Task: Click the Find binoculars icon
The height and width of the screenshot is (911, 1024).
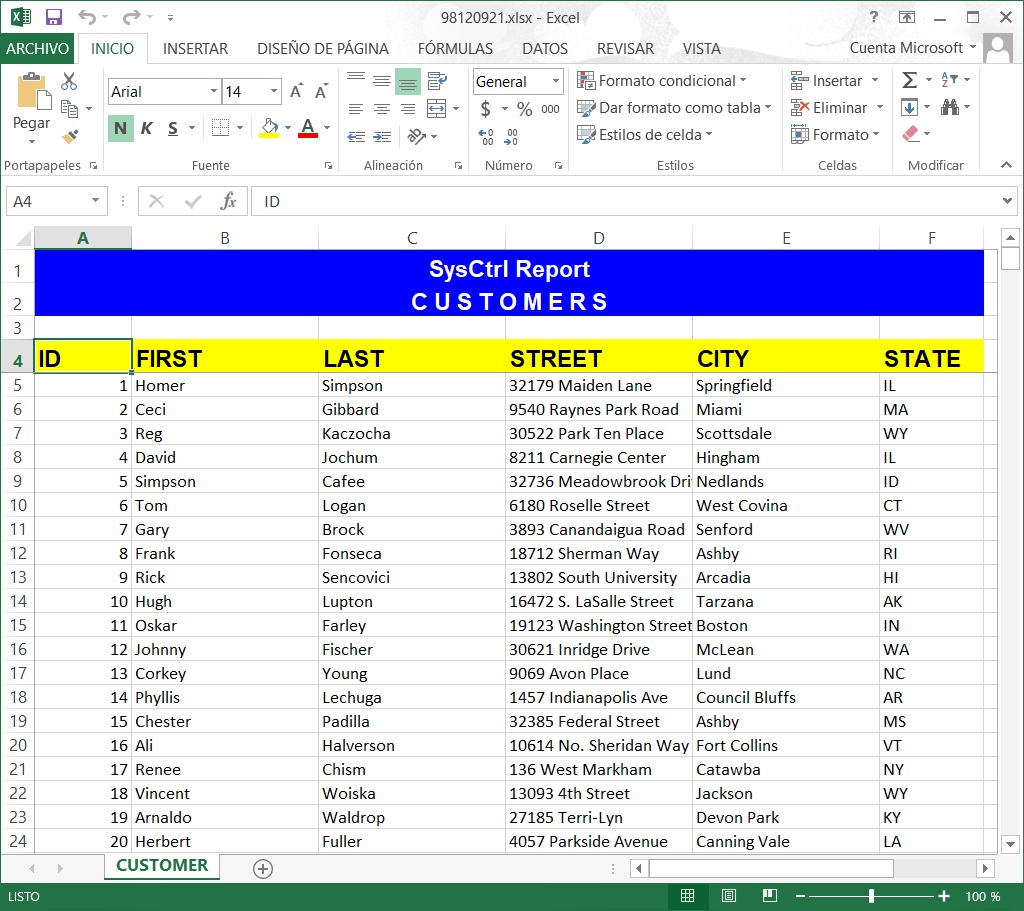Action: [x=950, y=107]
